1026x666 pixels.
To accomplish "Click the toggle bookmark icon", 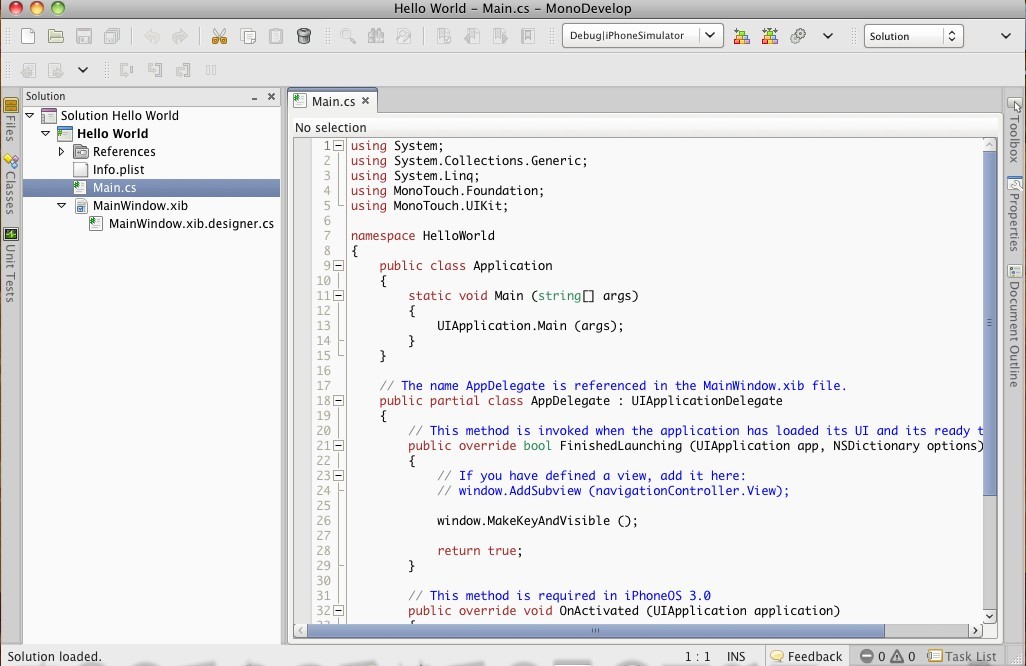I will tap(444, 36).
